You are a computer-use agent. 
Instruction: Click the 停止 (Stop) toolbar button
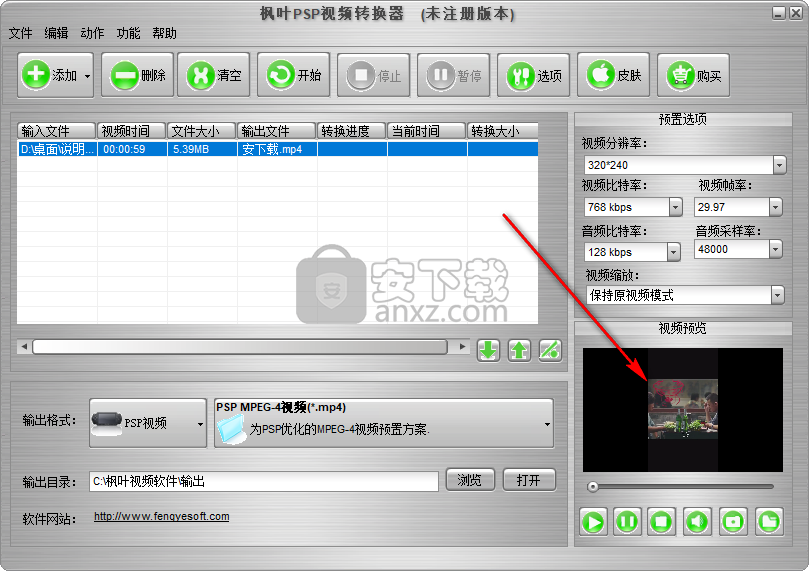click(374, 75)
